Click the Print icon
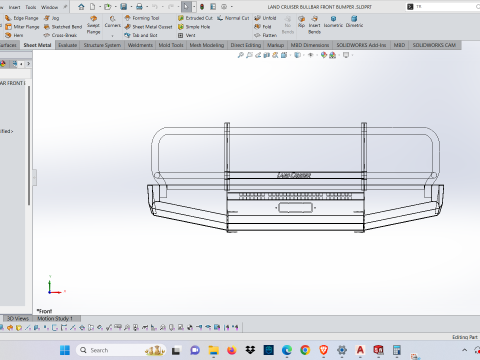Image resolution: width=480 pixels, height=360 pixels. (139, 7)
